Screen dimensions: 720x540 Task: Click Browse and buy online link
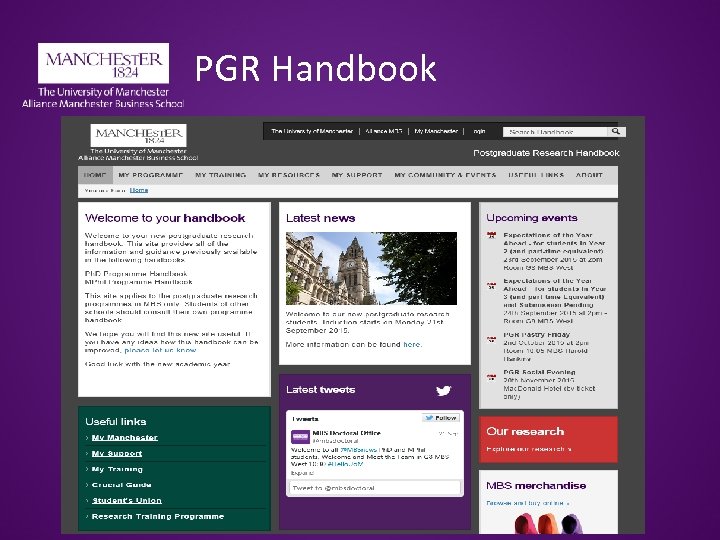[x=528, y=503]
